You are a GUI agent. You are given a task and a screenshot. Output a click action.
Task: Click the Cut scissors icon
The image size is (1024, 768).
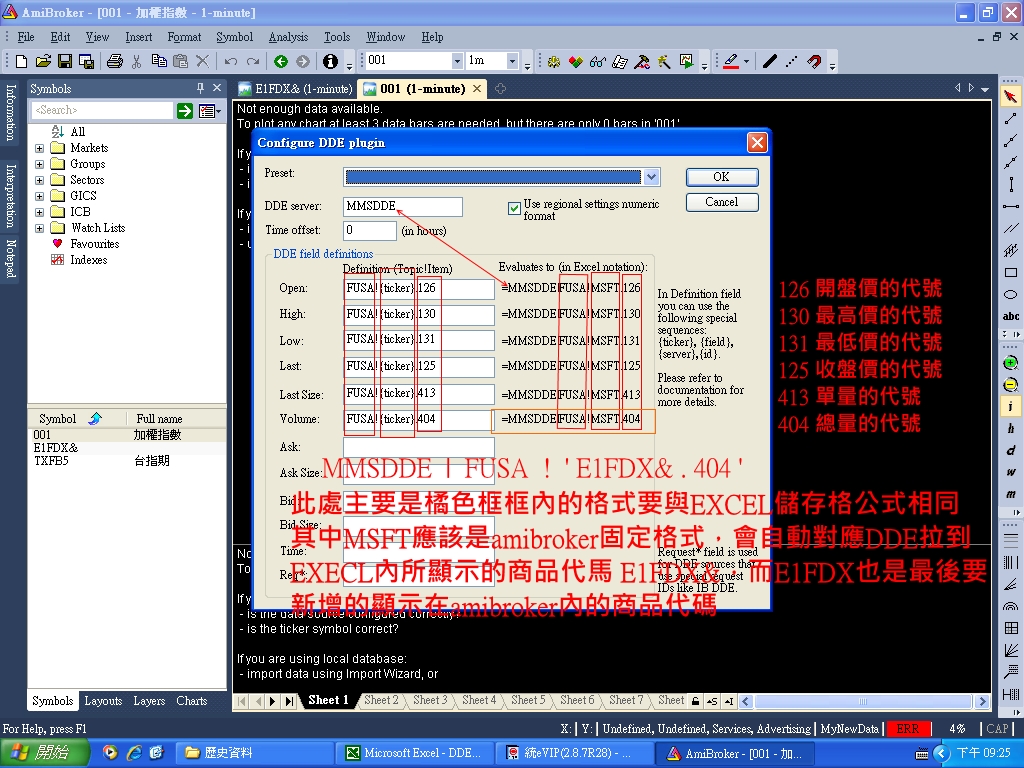pyautogui.click(x=136, y=61)
